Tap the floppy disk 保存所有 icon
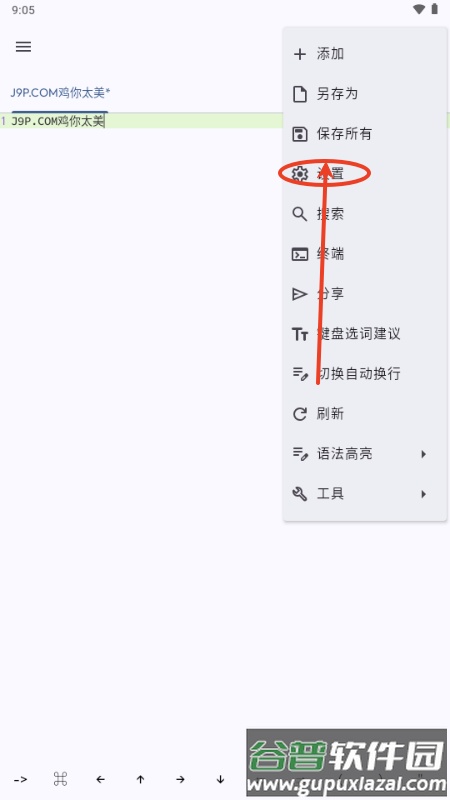Screen dimensions: 450x800 pos(300,134)
